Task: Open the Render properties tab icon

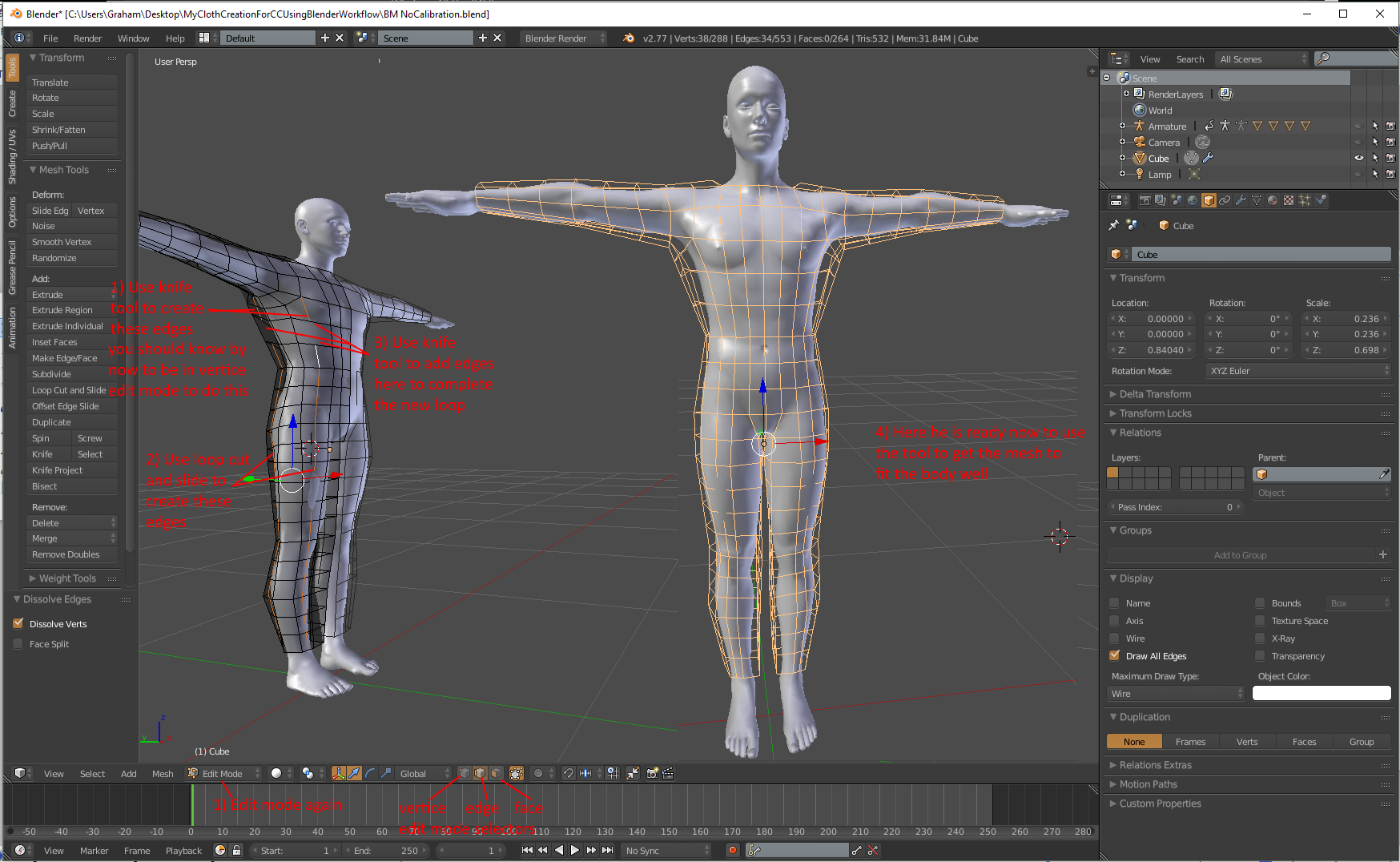Action: tap(1145, 200)
